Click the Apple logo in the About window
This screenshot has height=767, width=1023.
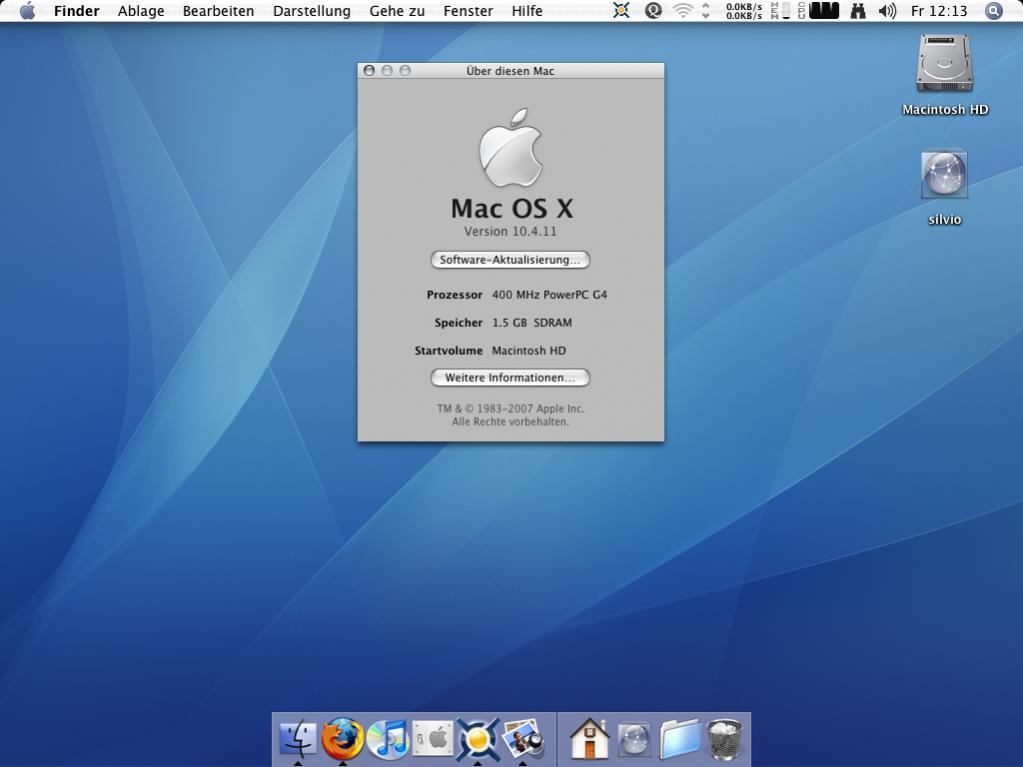tap(511, 149)
